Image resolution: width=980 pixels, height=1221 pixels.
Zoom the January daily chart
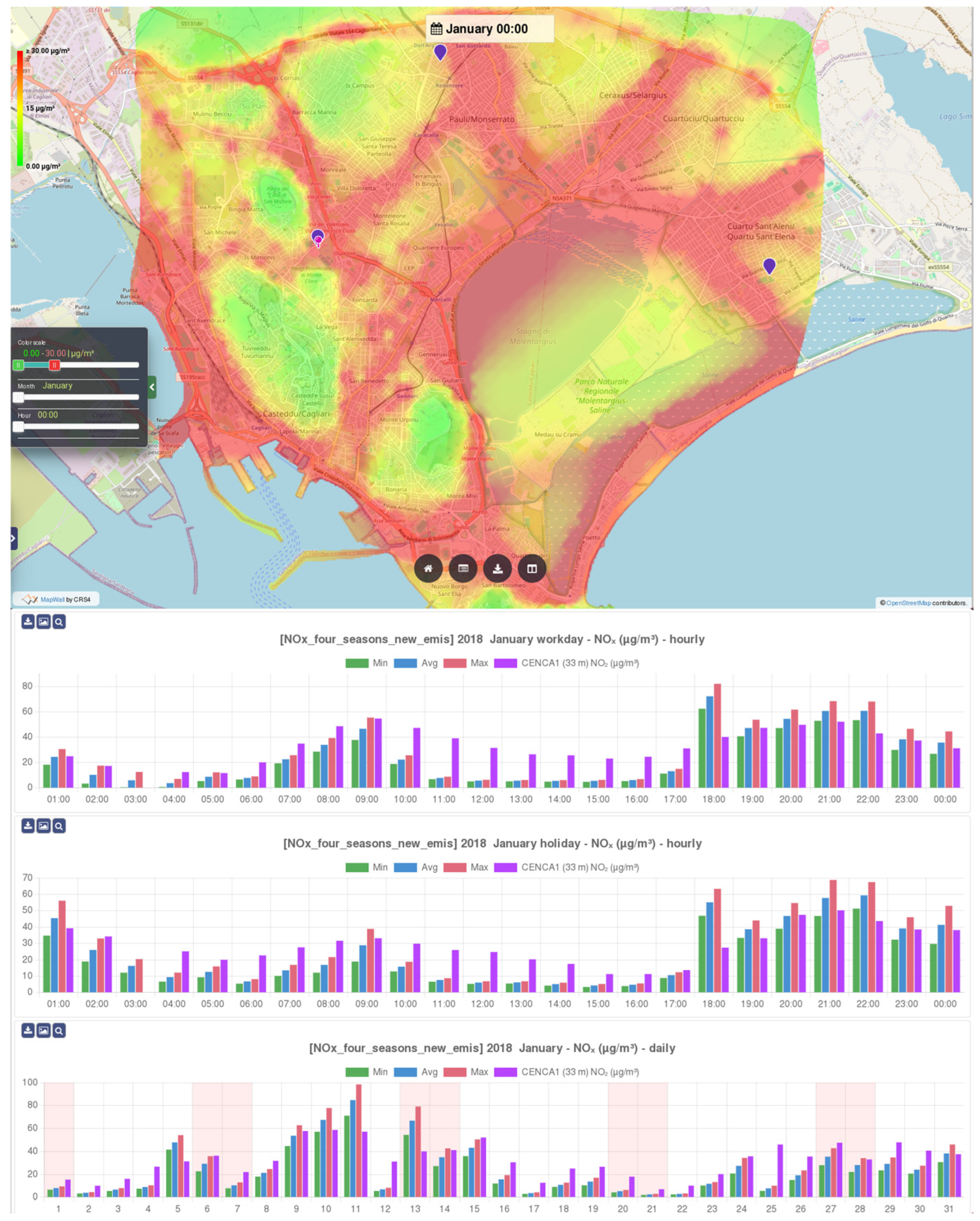(58, 1030)
